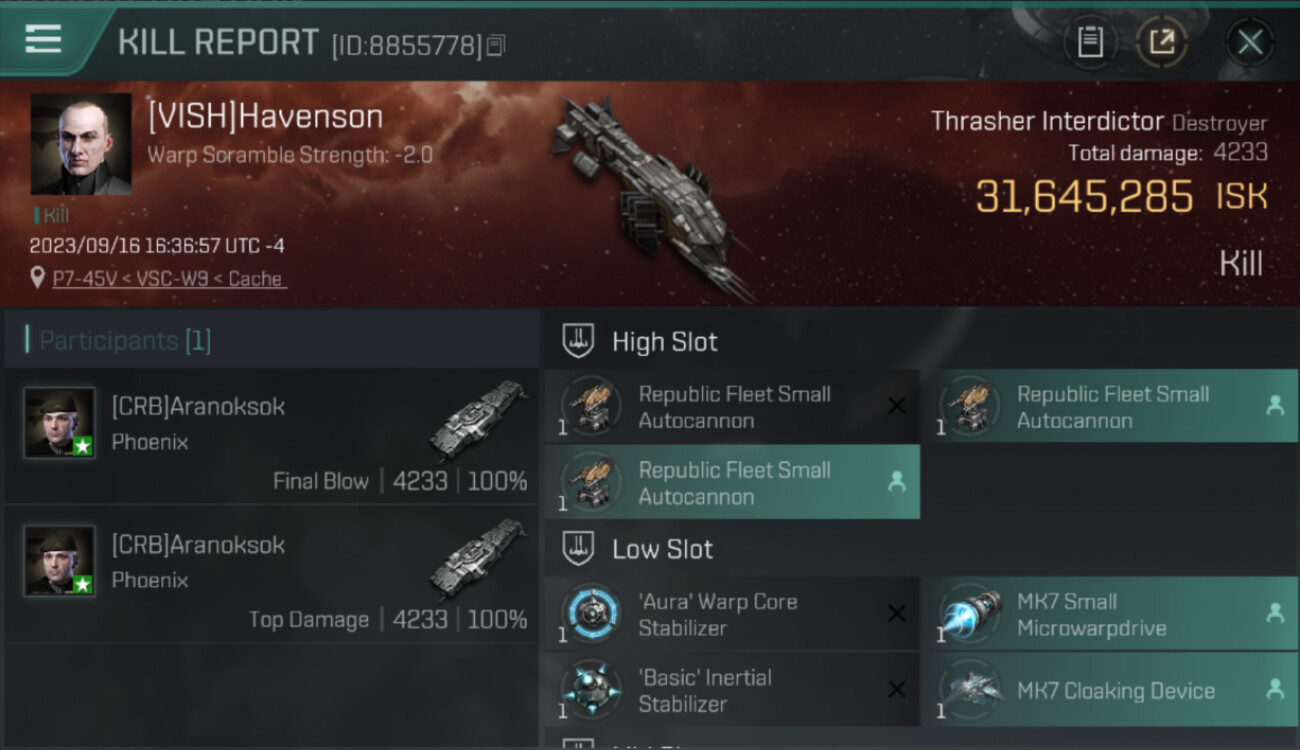1300x750 pixels.
Task: Close the kill report window
Action: [1249, 42]
